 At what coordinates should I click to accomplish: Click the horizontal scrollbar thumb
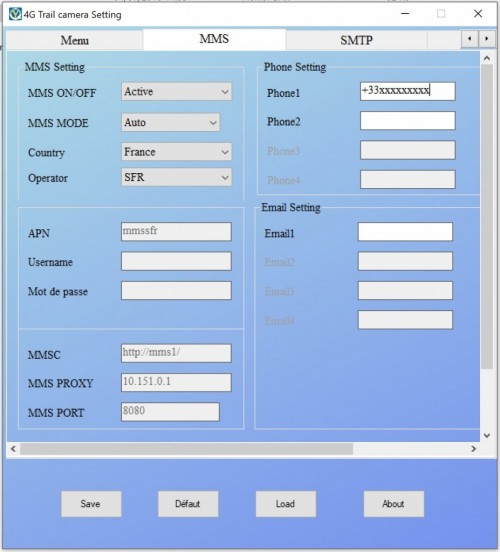(187, 449)
